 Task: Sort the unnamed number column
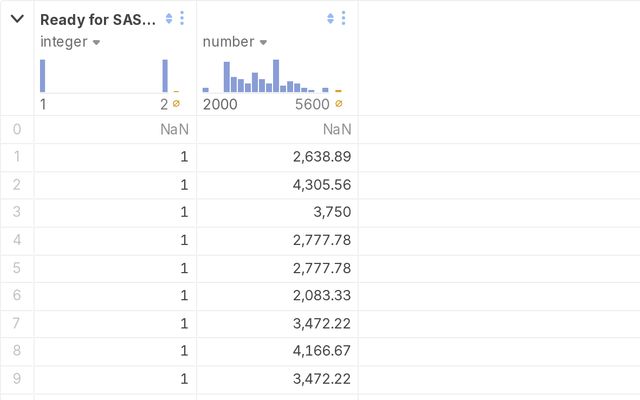(x=332, y=19)
